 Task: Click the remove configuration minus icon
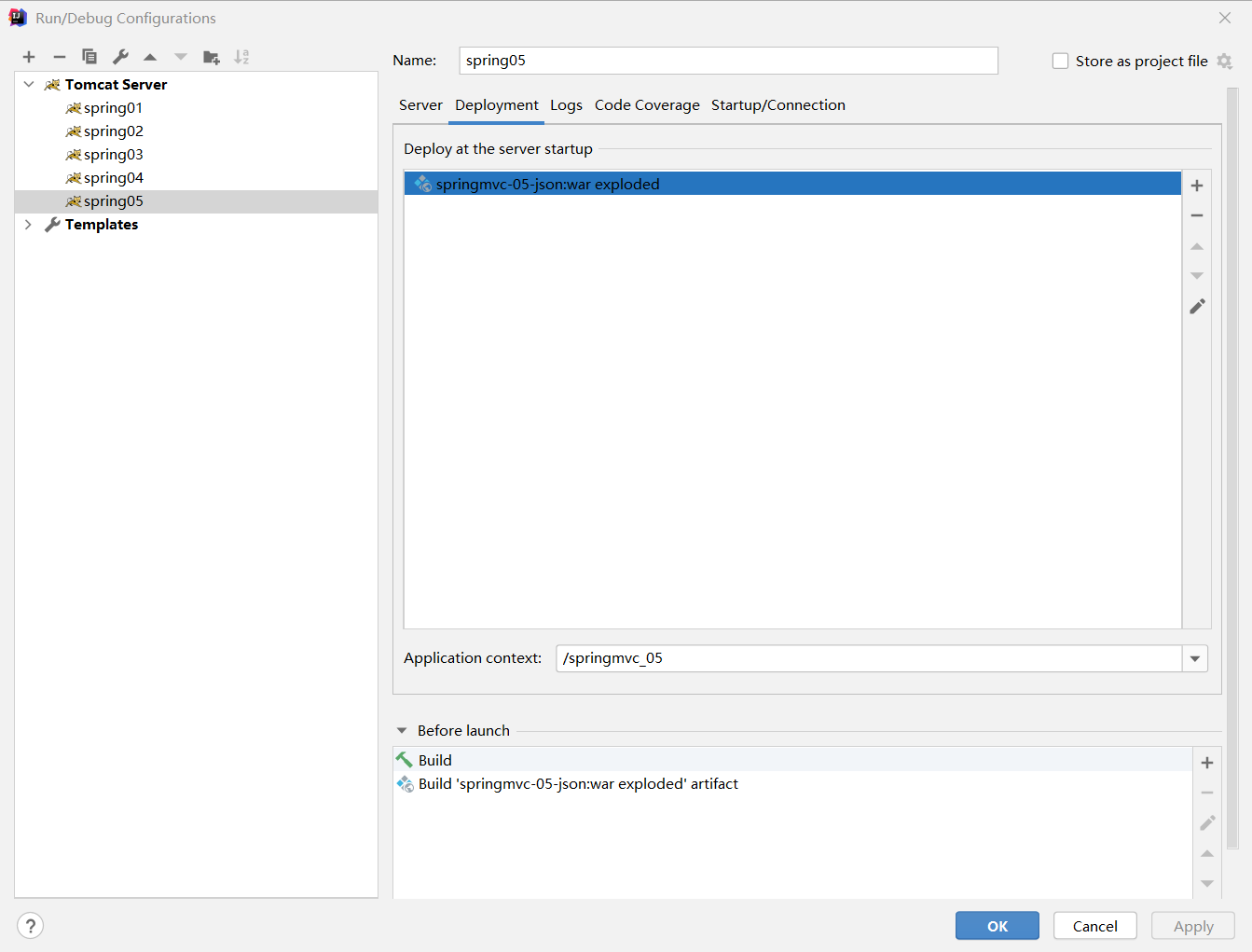[x=60, y=57]
